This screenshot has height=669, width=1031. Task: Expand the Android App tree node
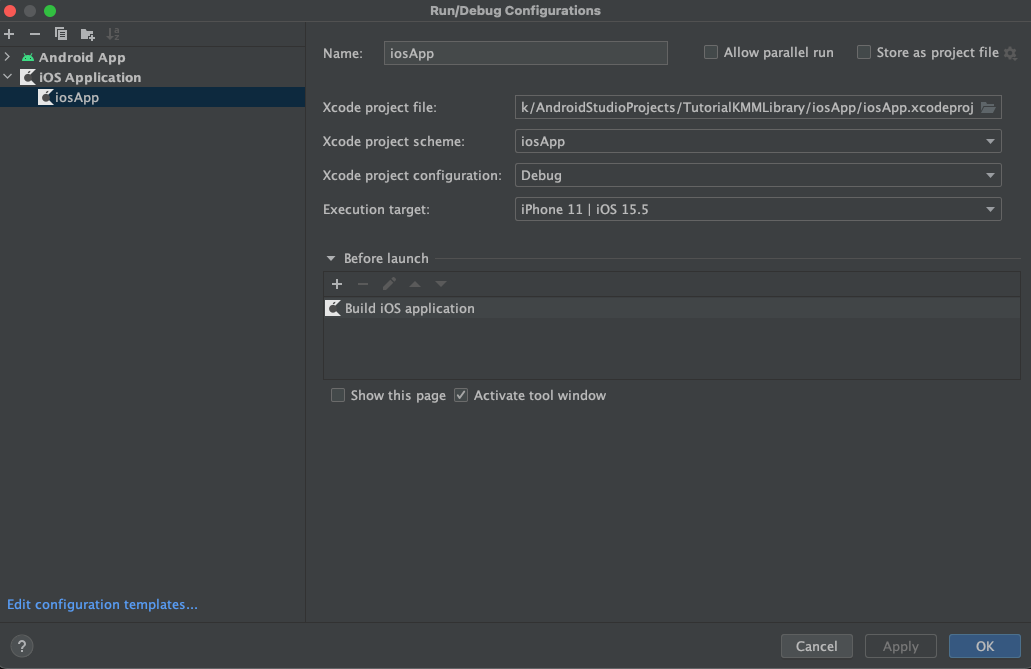[x=8, y=57]
